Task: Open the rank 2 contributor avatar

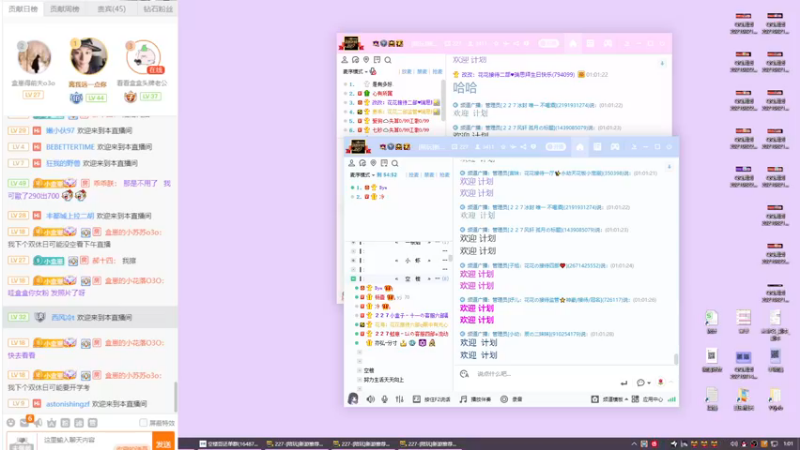Action: pyautogui.click(x=34, y=57)
